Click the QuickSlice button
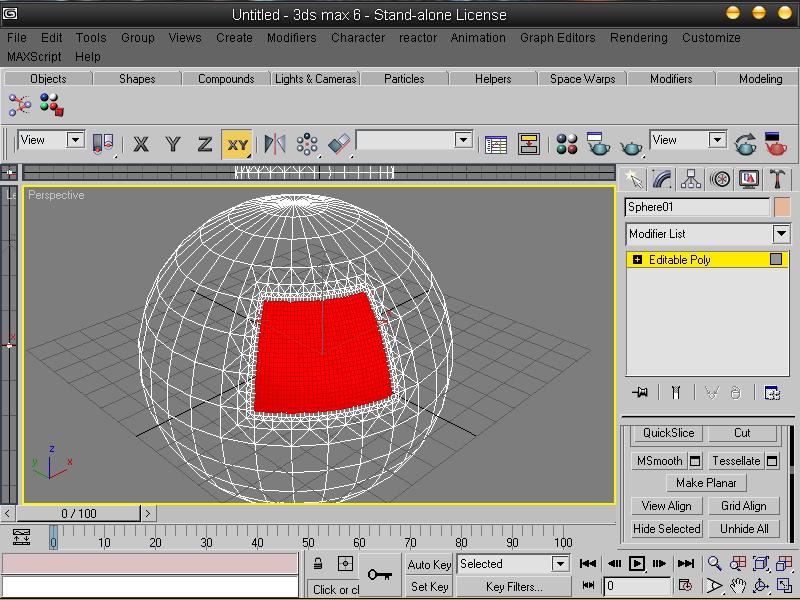Image resolution: width=800 pixels, height=600 pixels. pos(668,433)
